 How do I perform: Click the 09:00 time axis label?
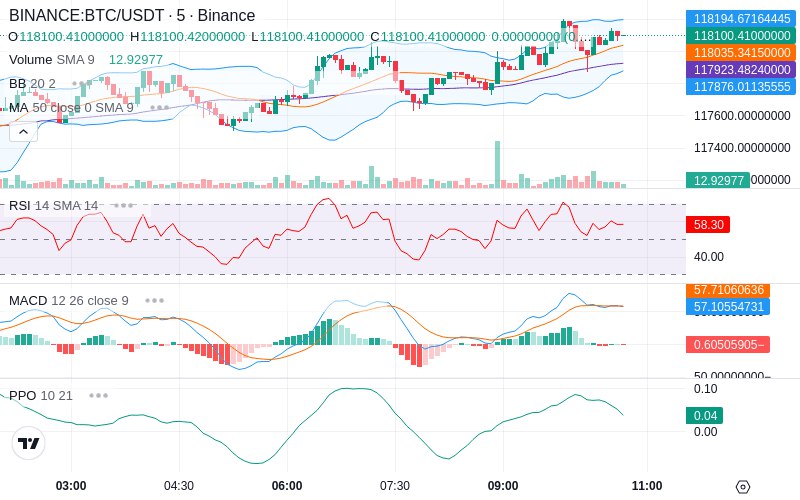(503, 486)
